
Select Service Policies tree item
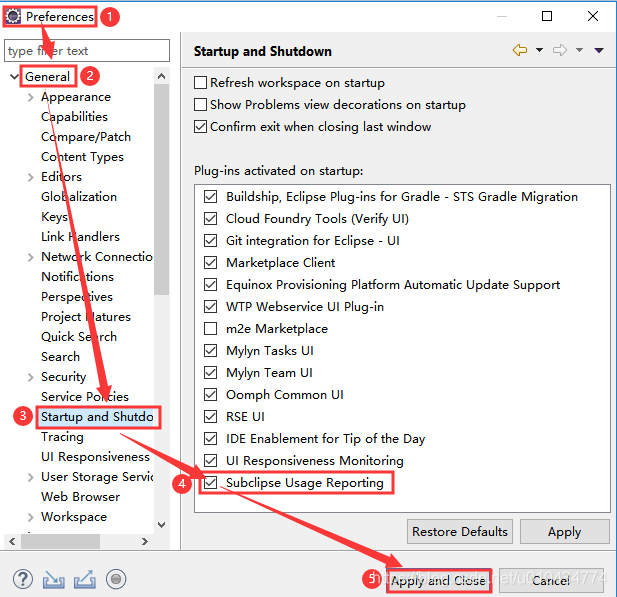(85, 397)
